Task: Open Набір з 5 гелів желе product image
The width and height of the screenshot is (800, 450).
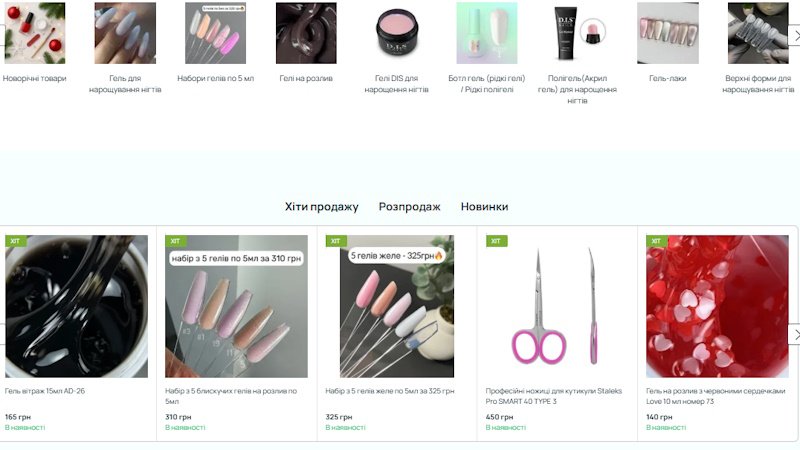Action: coord(396,306)
